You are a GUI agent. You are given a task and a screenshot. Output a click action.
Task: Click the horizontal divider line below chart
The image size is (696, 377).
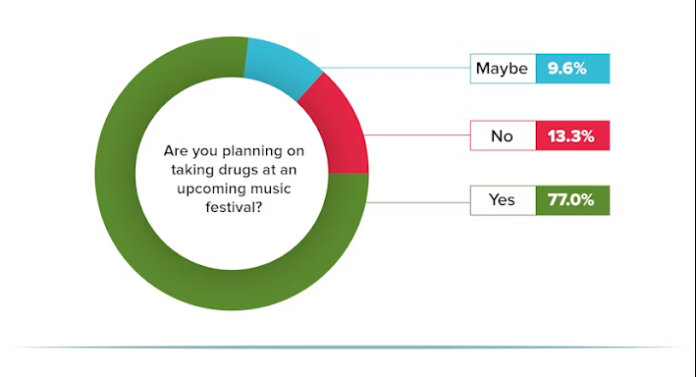pyautogui.click(x=346, y=347)
